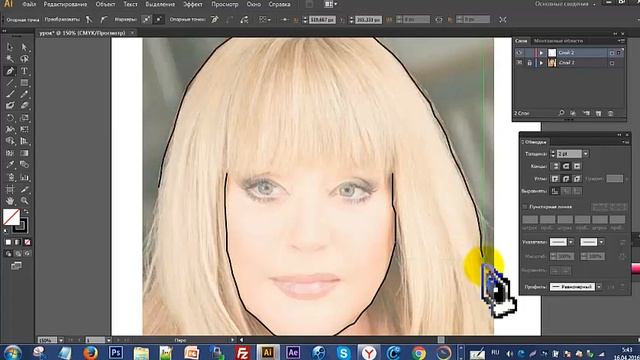Viewport: 640px width, 360px height.
Task: Convert selected anchor point to corner
Action: click(x=89, y=19)
